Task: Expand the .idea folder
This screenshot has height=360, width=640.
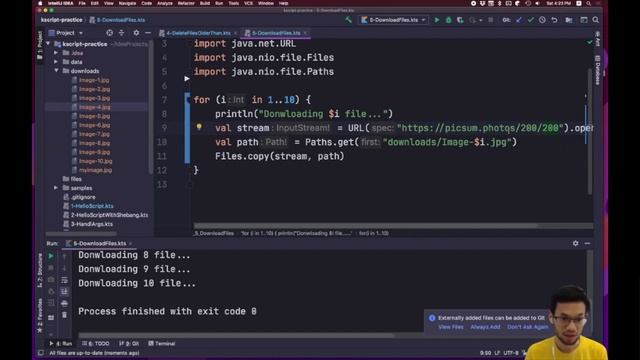Action: (x=56, y=53)
